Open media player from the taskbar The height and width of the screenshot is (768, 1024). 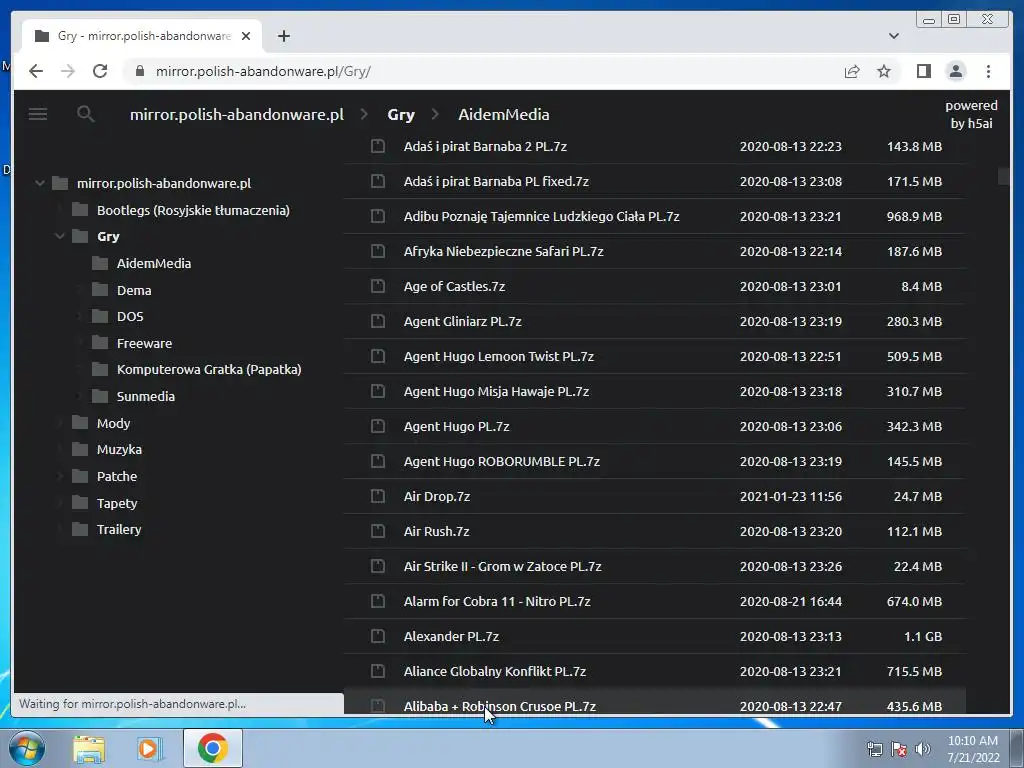click(149, 748)
